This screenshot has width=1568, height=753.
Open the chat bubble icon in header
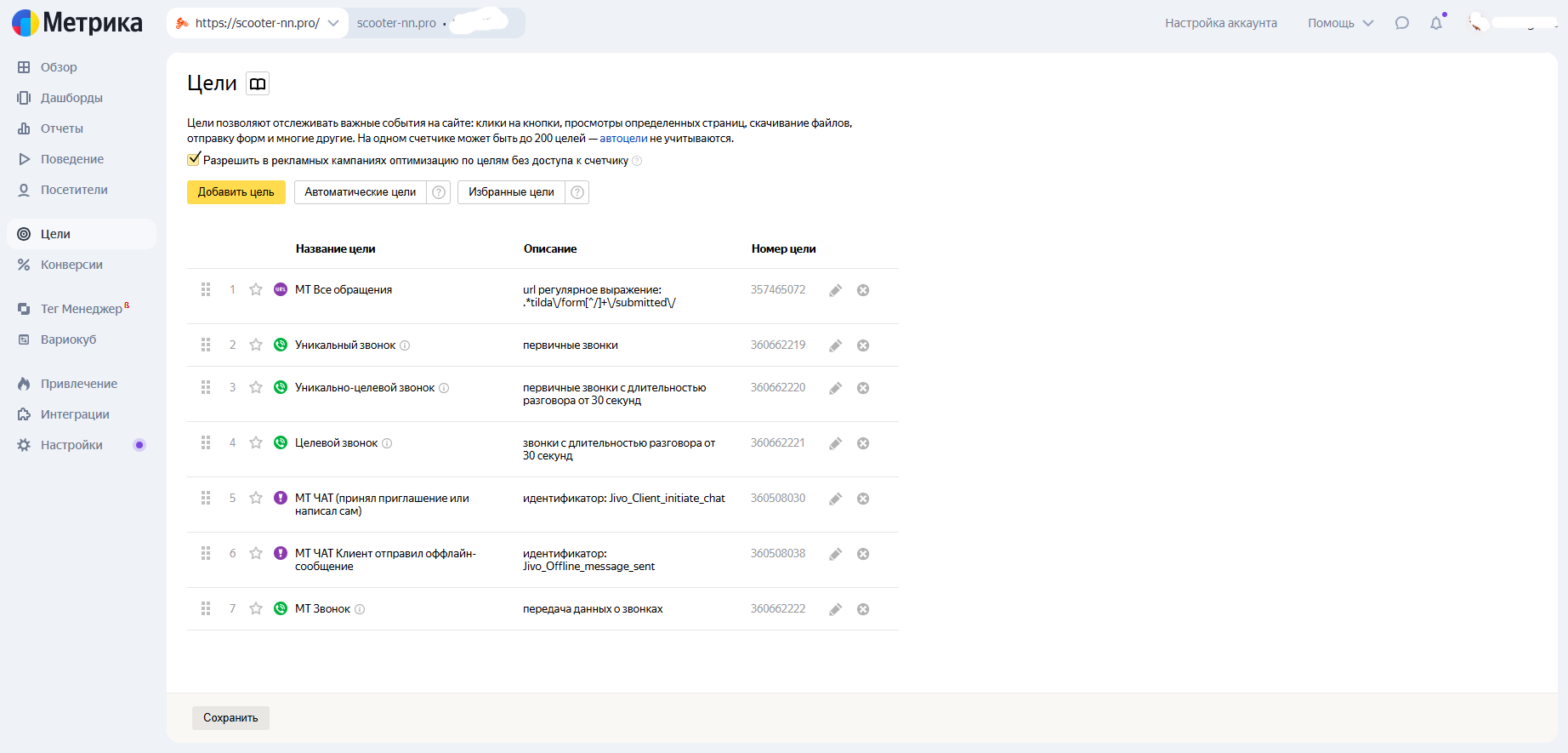pos(1402,23)
